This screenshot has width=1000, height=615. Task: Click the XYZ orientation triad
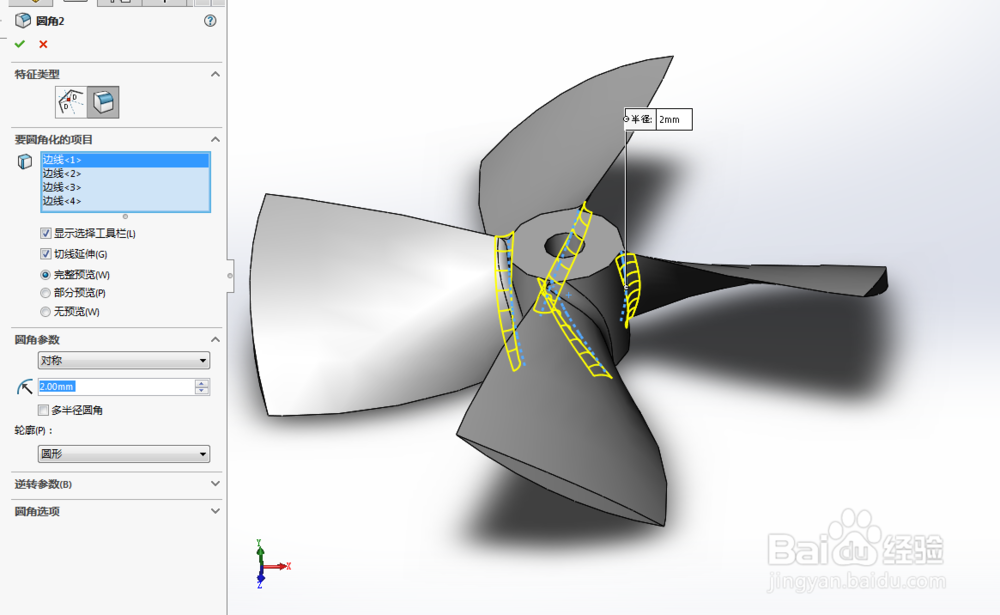tap(271, 565)
